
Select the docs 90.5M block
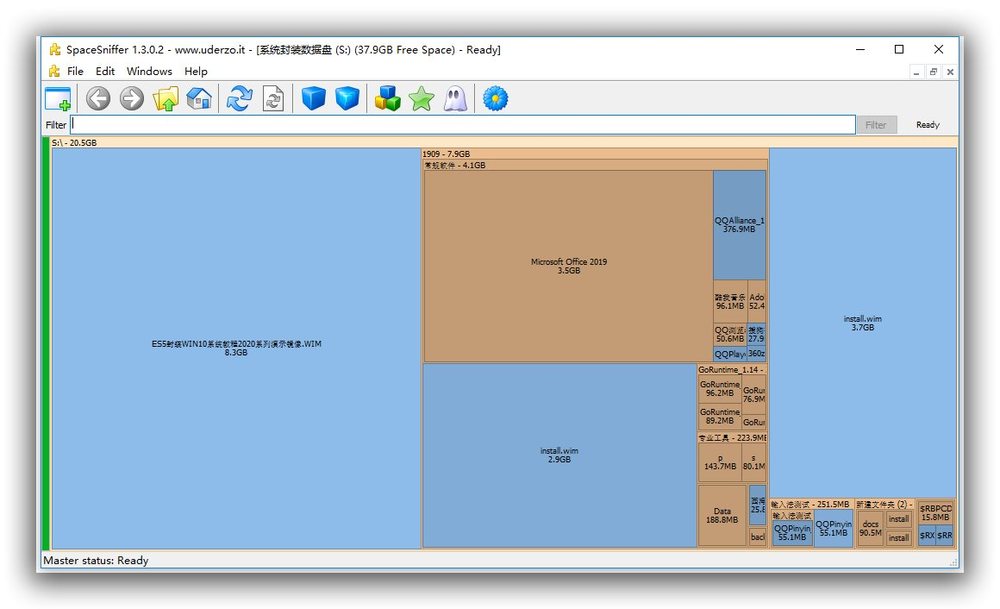[870, 528]
